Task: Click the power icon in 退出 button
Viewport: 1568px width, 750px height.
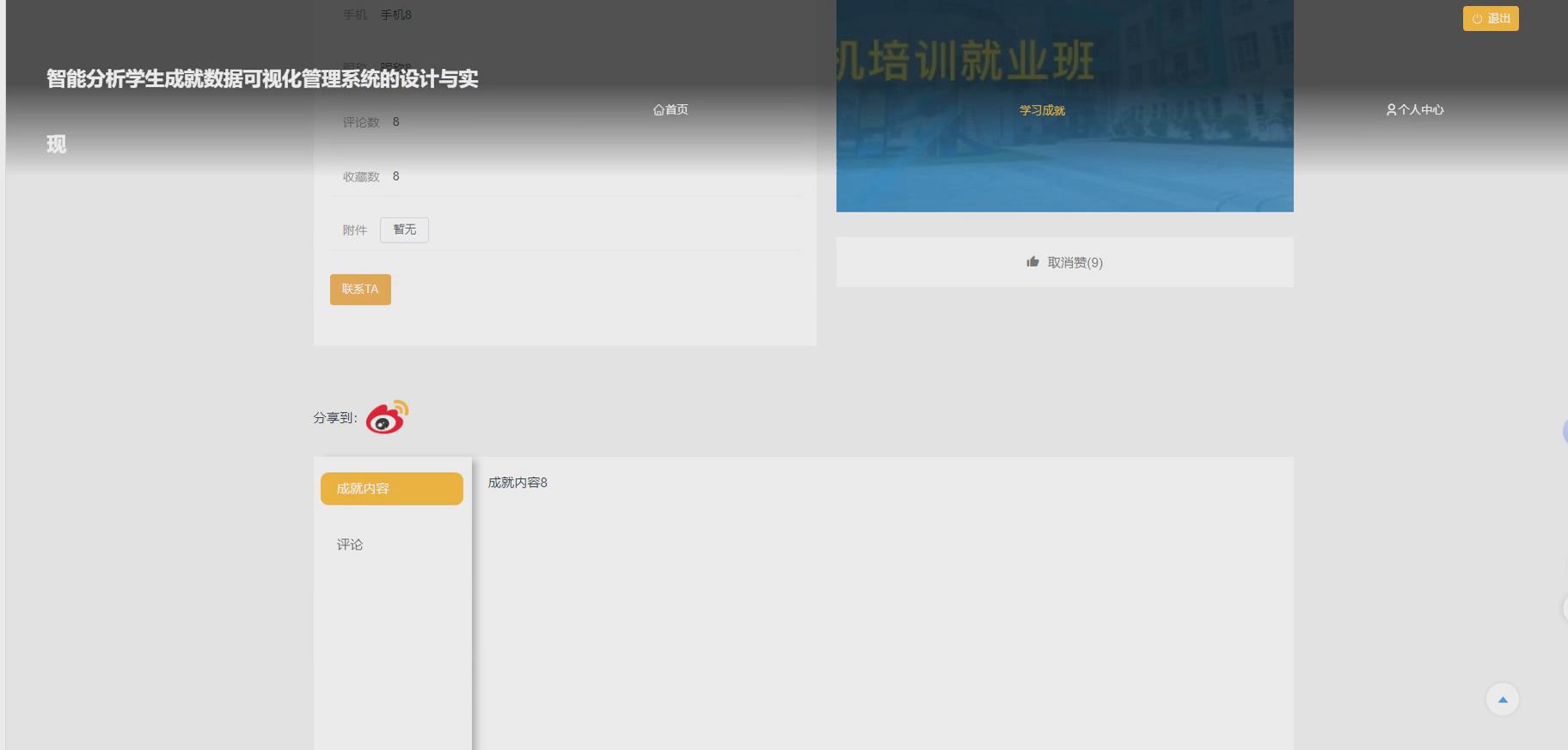Action: 1477,19
